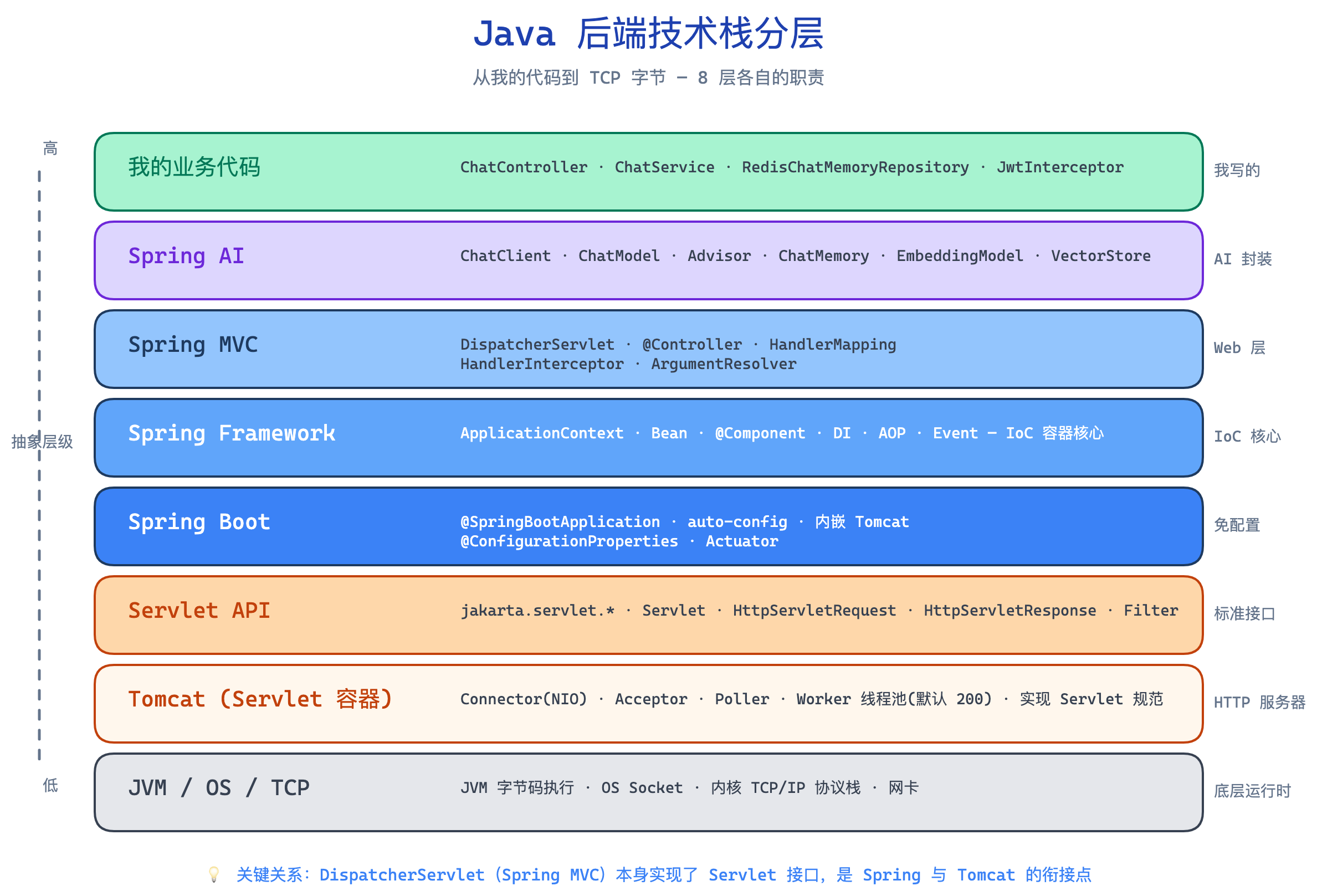The height and width of the screenshot is (896, 1317).
Task: Click the 'Web 层' side label
Action: tap(1239, 347)
